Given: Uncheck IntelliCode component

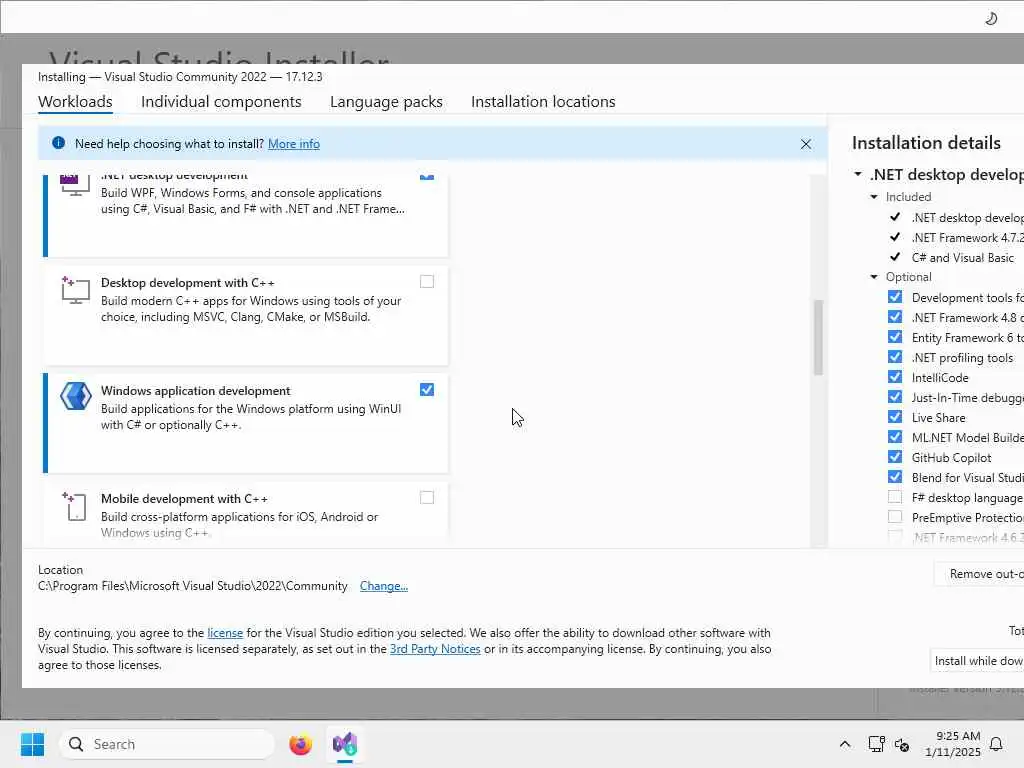Looking at the screenshot, I should [895, 377].
